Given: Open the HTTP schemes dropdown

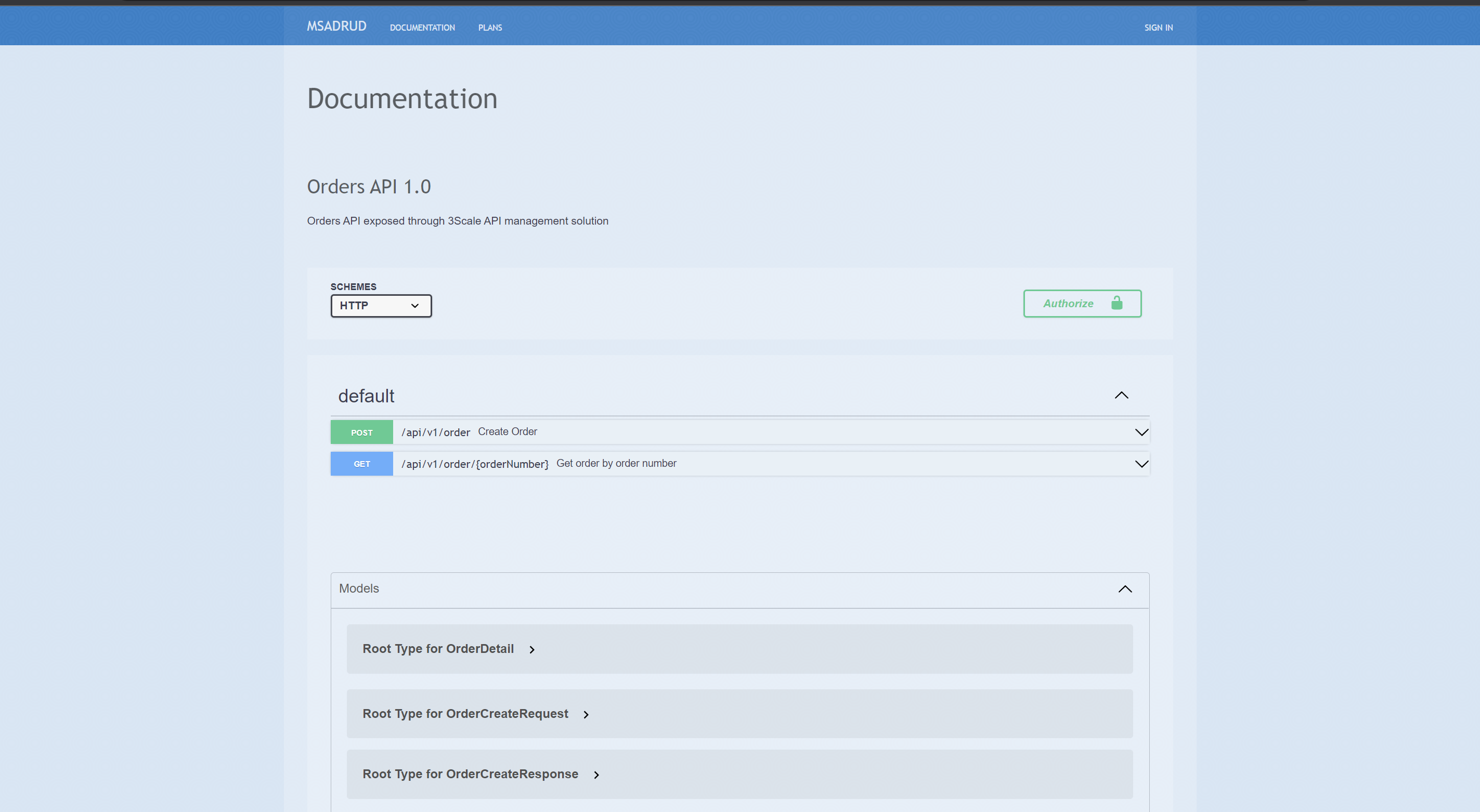Looking at the screenshot, I should [x=381, y=306].
